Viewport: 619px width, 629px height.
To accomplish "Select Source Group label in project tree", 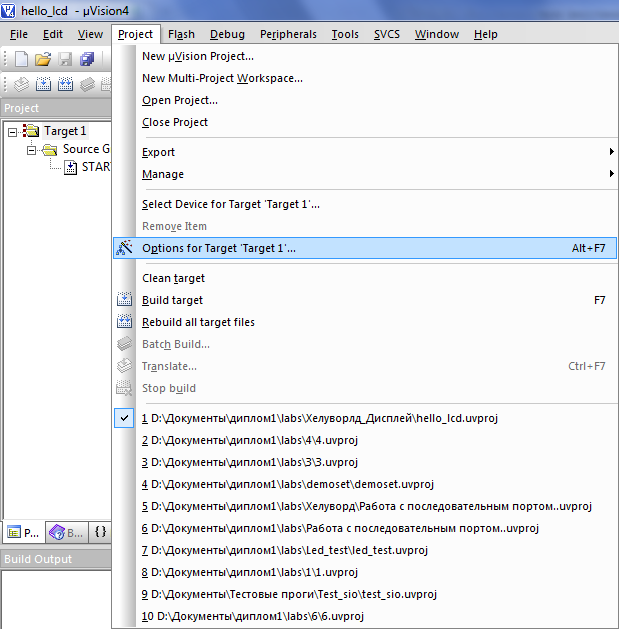I will (x=86, y=149).
